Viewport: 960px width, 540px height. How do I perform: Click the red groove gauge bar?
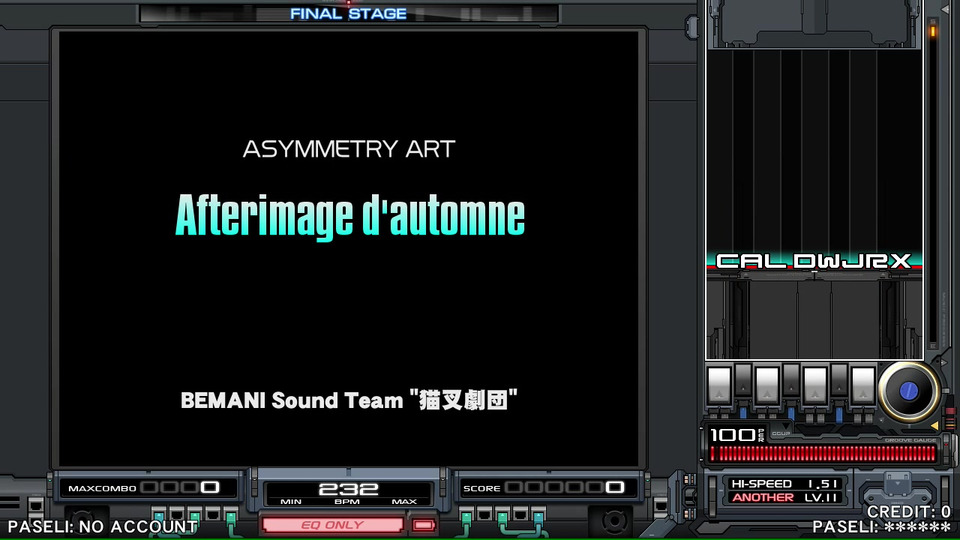coord(823,454)
